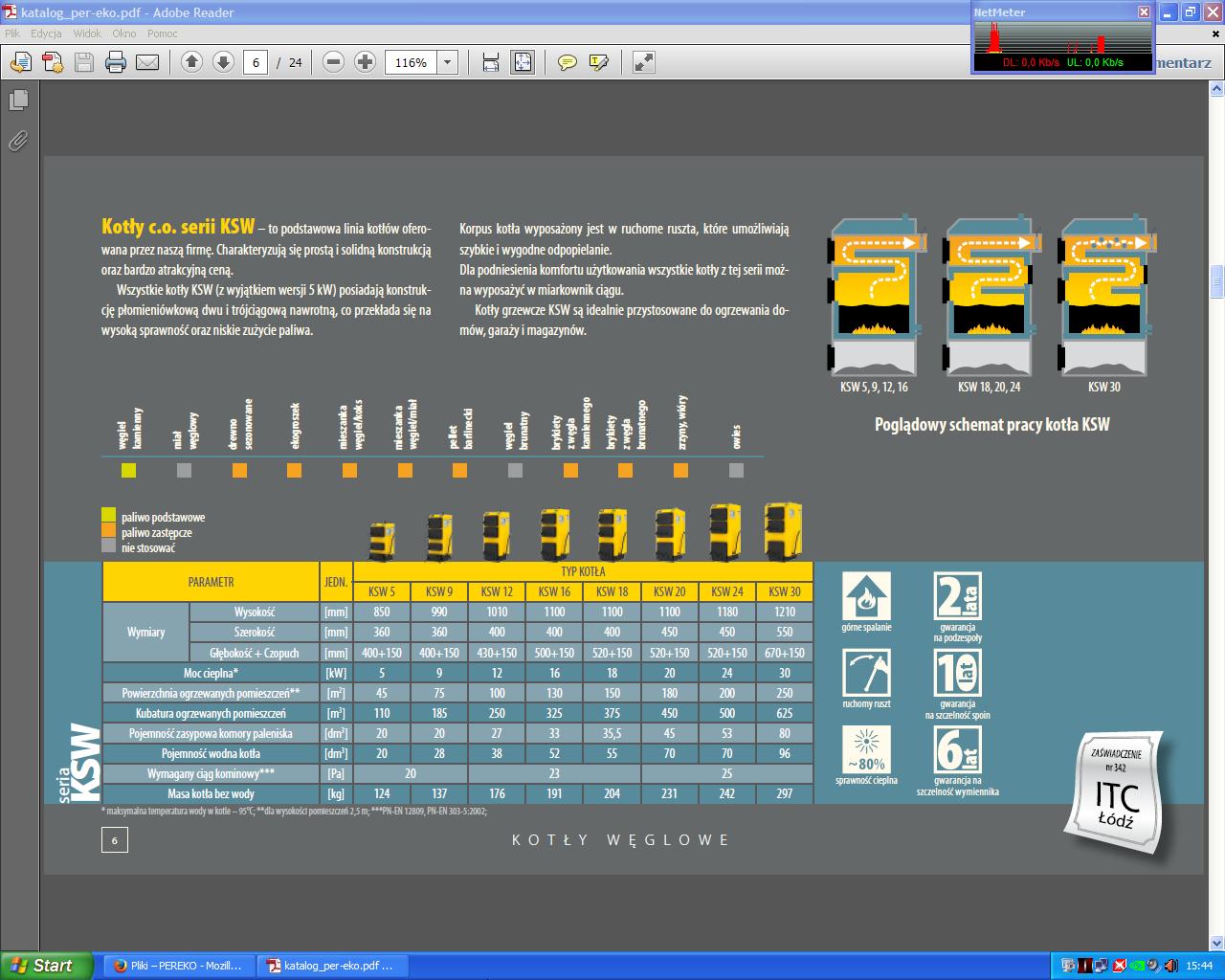
Task: Click the red security alert tray icon
Action: point(1119,966)
